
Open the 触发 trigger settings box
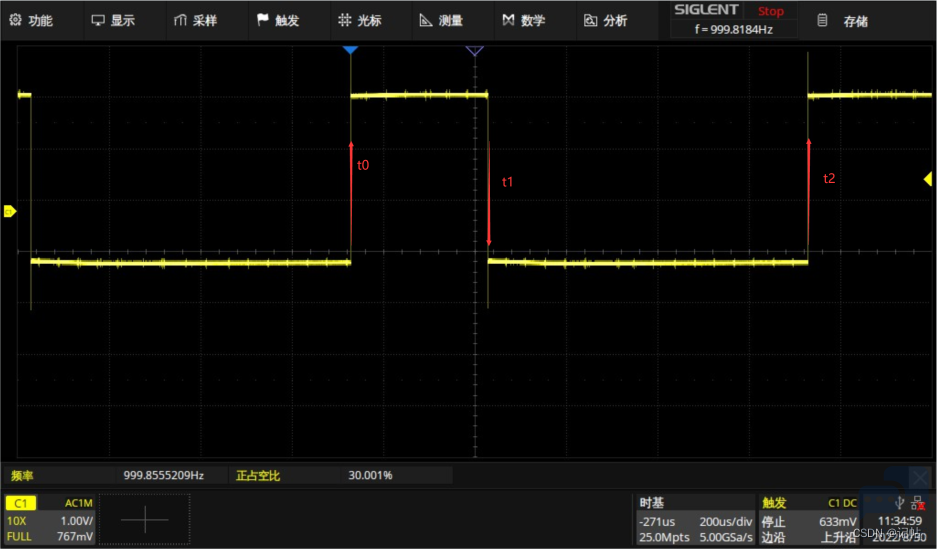tap(809, 519)
